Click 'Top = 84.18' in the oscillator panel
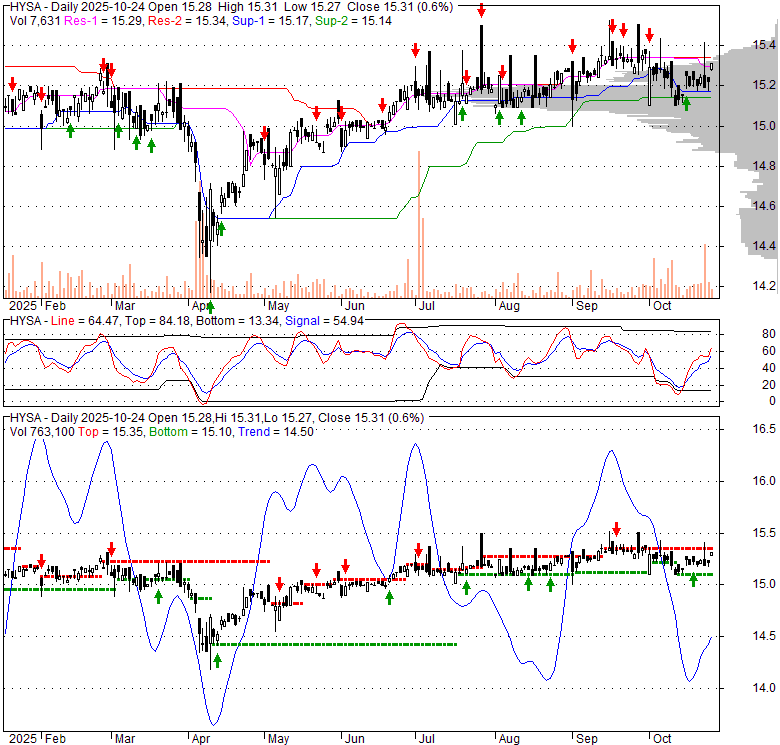The image size is (780, 745). (157, 321)
